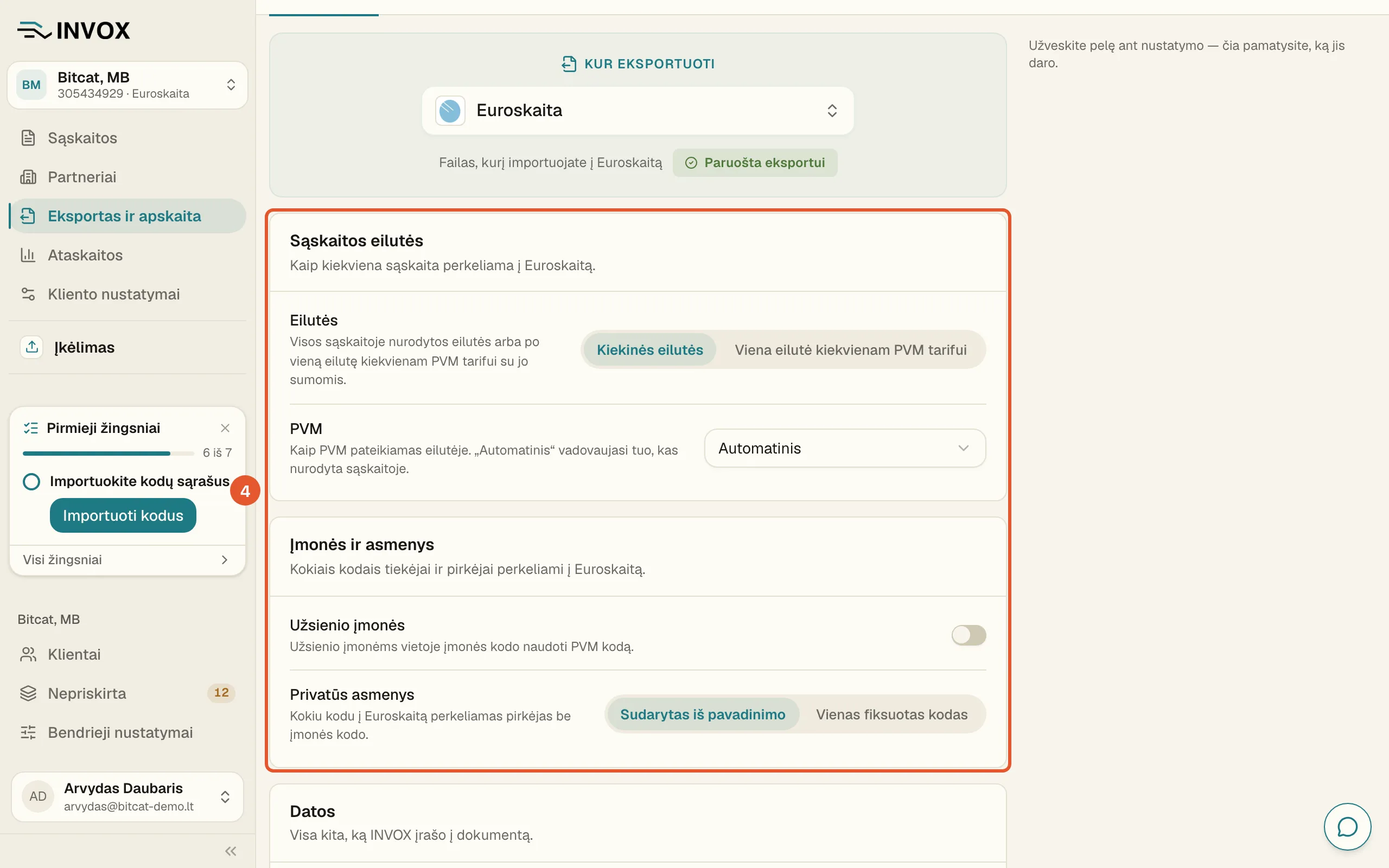Screen dimensions: 1389x868
Task: Click the Importuoti kodus button
Action: [123, 515]
